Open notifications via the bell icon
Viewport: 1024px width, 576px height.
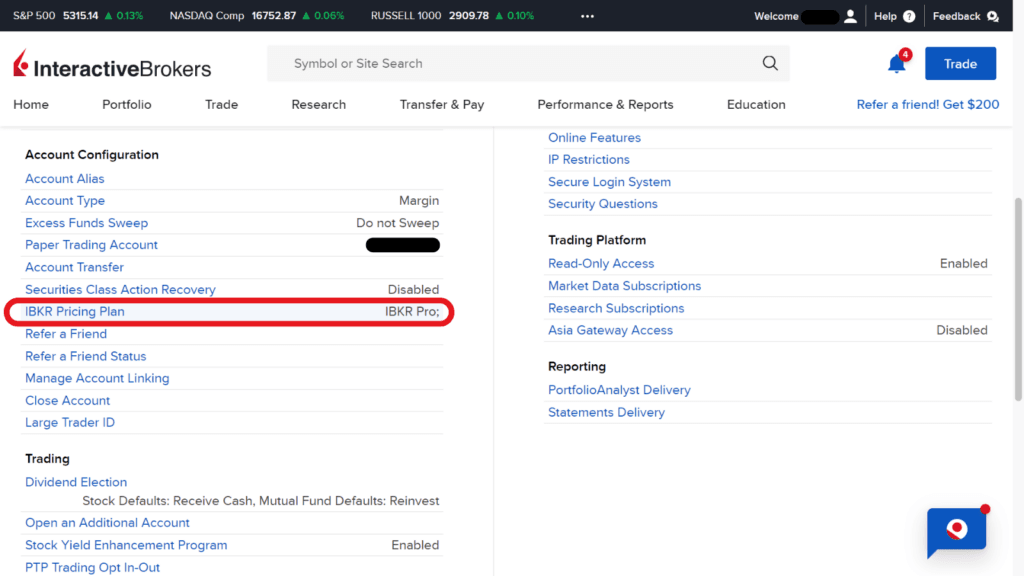pyautogui.click(x=896, y=63)
